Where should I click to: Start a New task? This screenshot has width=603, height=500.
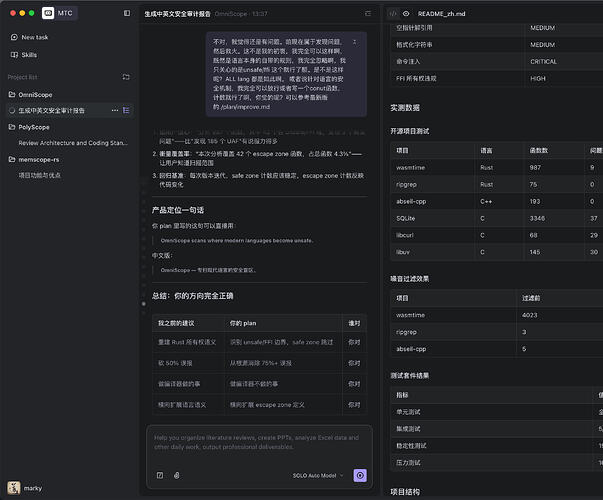30,37
